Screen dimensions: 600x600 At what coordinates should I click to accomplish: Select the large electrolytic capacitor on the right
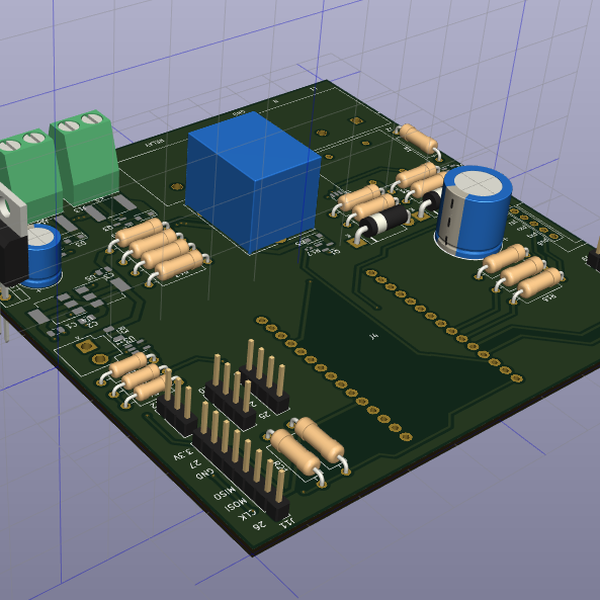click(472, 212)
